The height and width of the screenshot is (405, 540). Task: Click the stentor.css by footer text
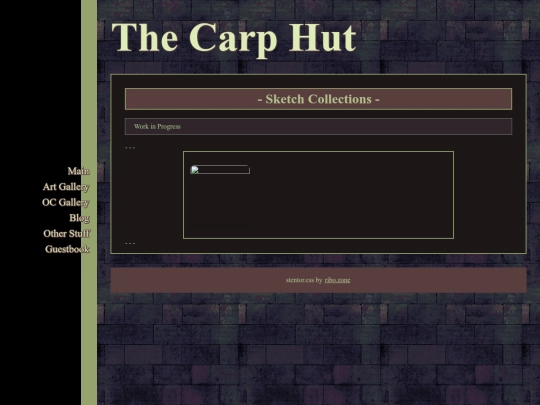pyautogui.click(x=304, y=280)
